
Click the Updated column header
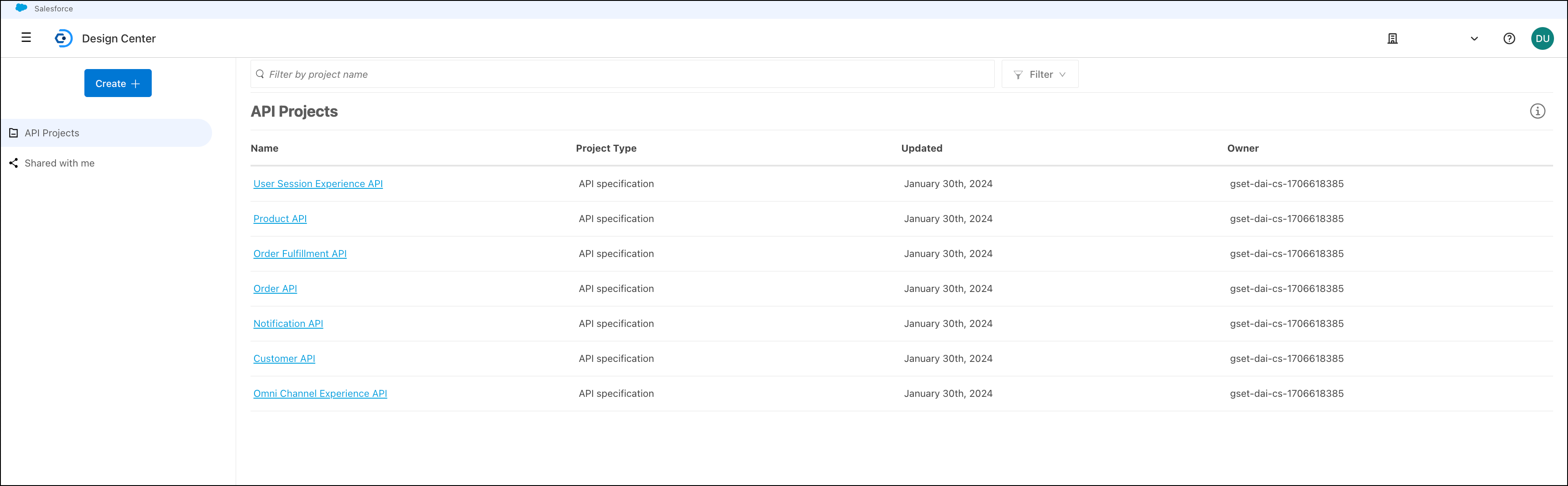[x=921, y=149]
